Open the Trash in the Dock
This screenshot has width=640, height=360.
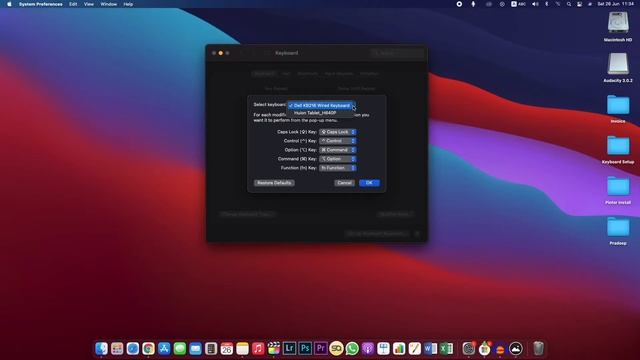[x=538, y=349]
